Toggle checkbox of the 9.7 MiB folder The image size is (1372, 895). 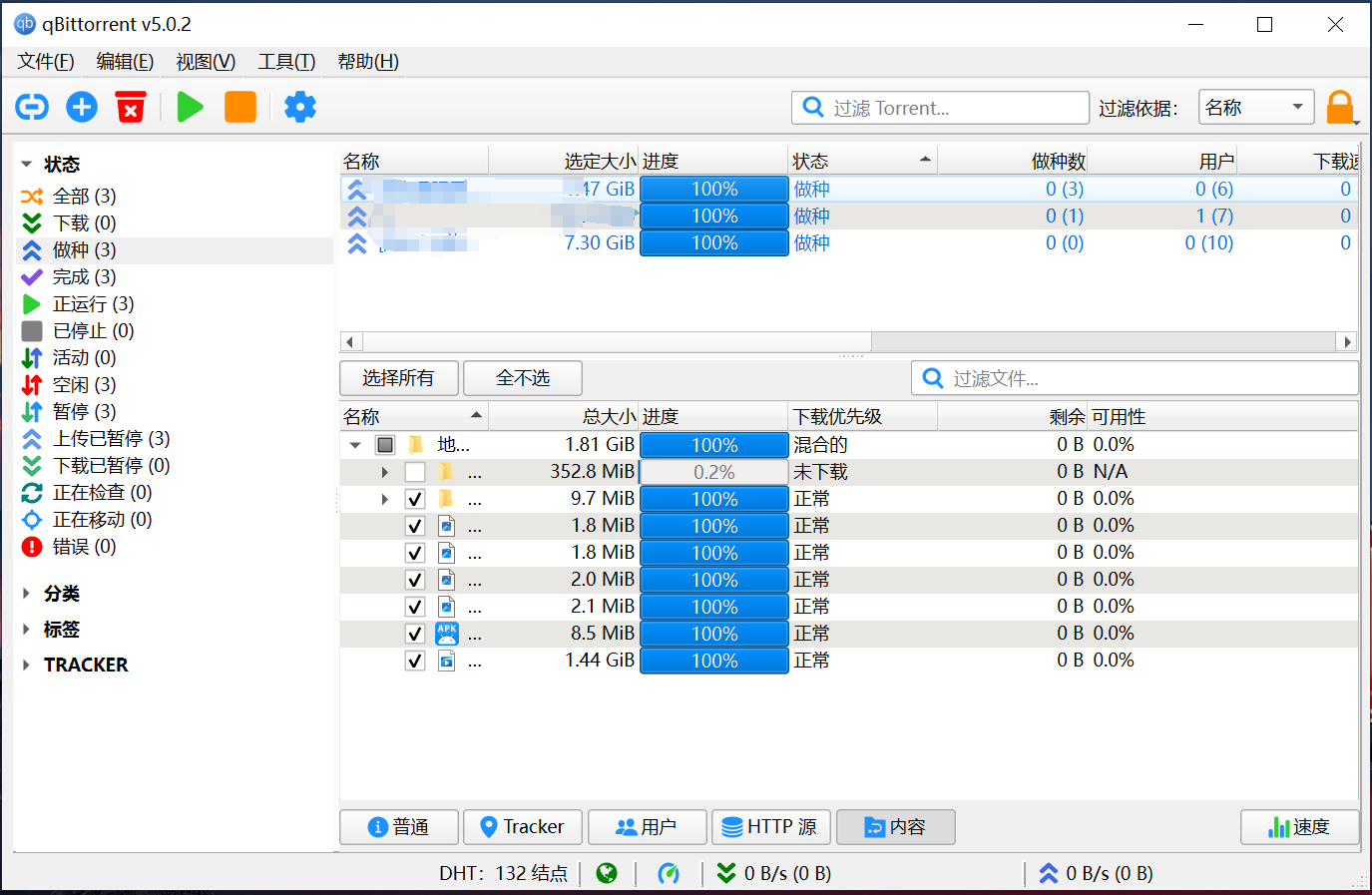[415, 499]
